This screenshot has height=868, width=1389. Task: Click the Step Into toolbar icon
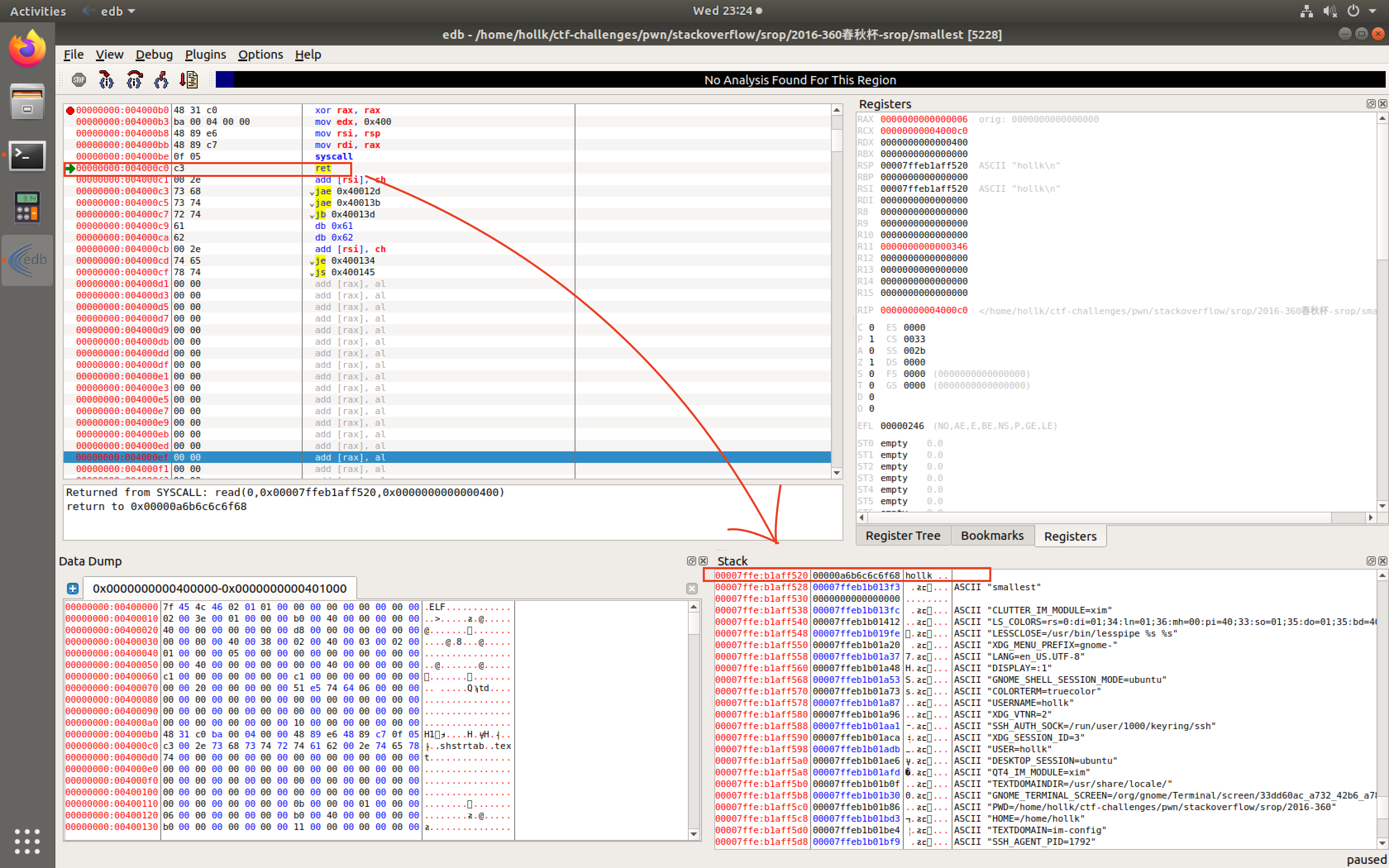[106, 80]
